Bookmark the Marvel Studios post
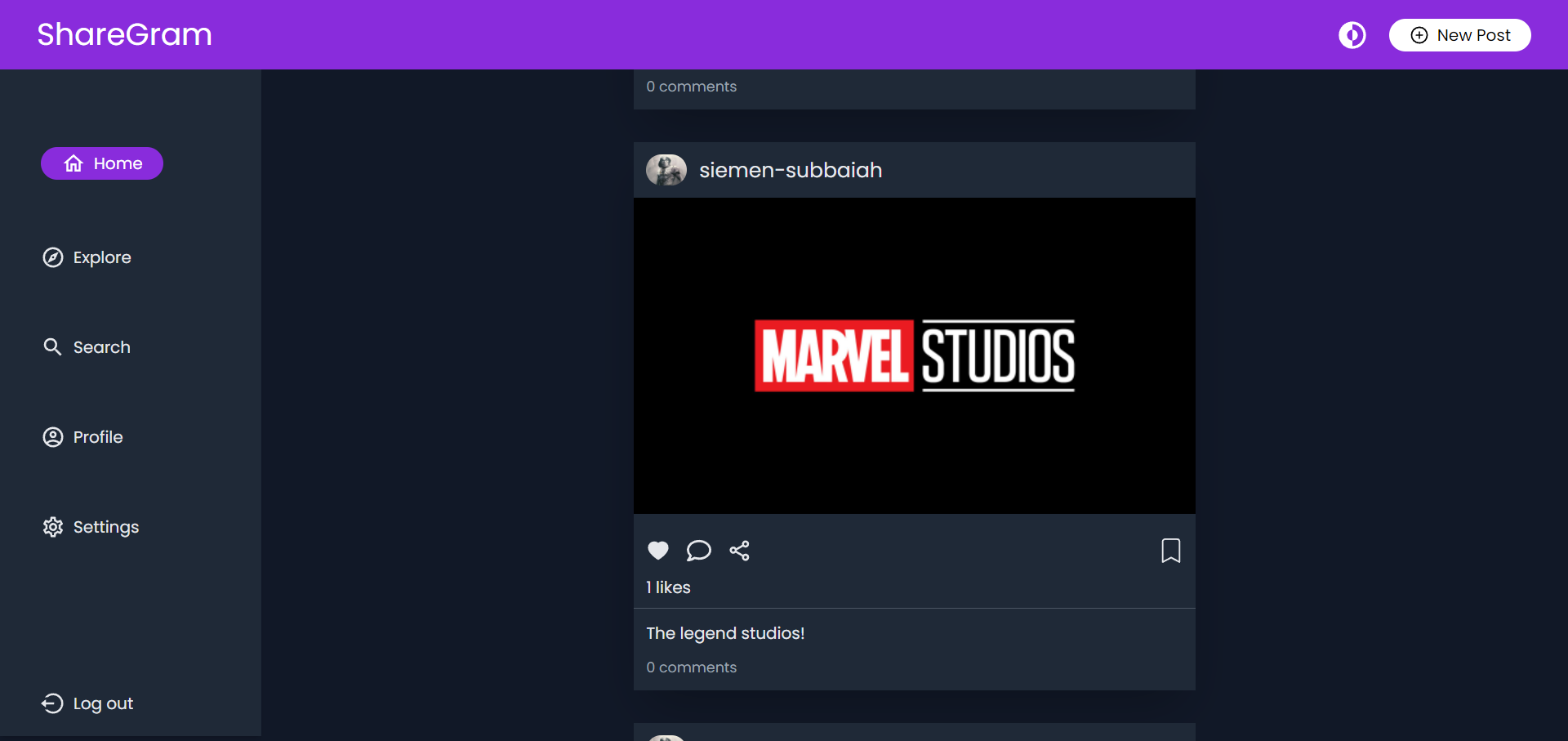 [1171, 550]
